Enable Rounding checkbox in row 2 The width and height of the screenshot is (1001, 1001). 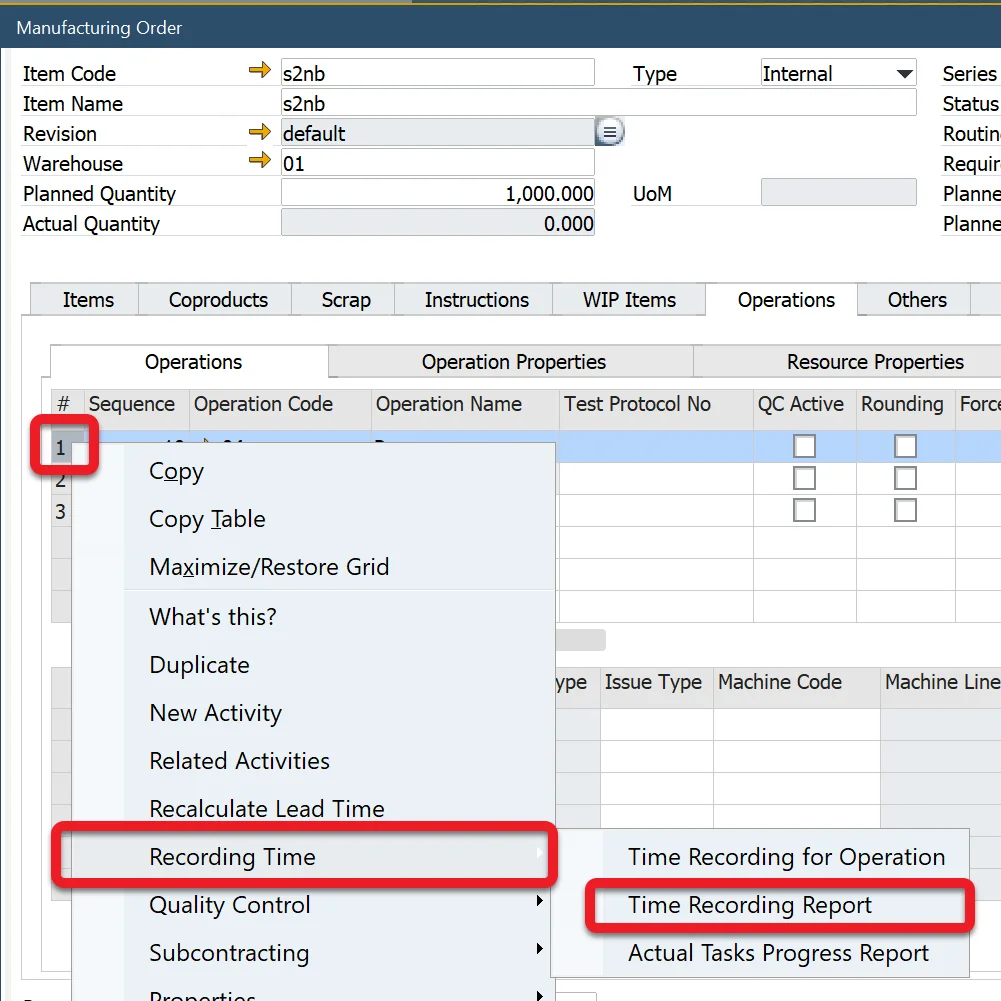pyautogui.click(x=905, y=478)
